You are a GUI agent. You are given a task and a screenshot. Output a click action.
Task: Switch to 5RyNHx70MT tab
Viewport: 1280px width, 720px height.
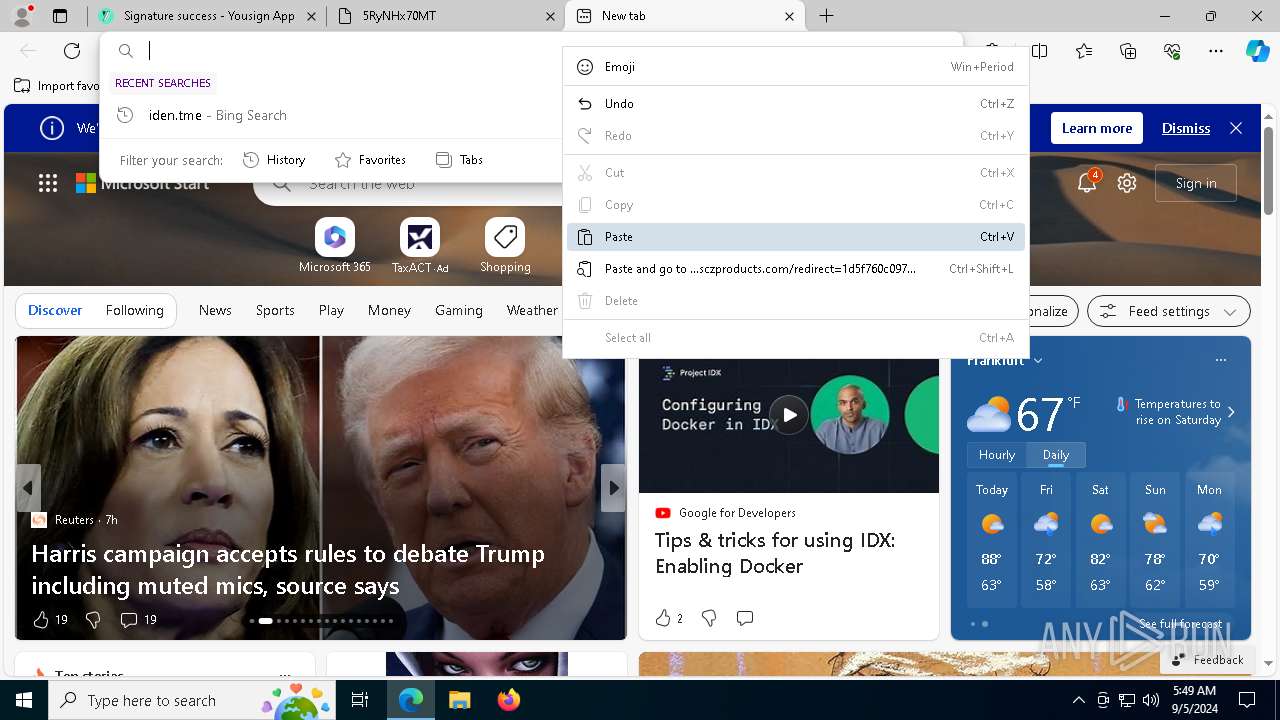(x=445, y=16)
